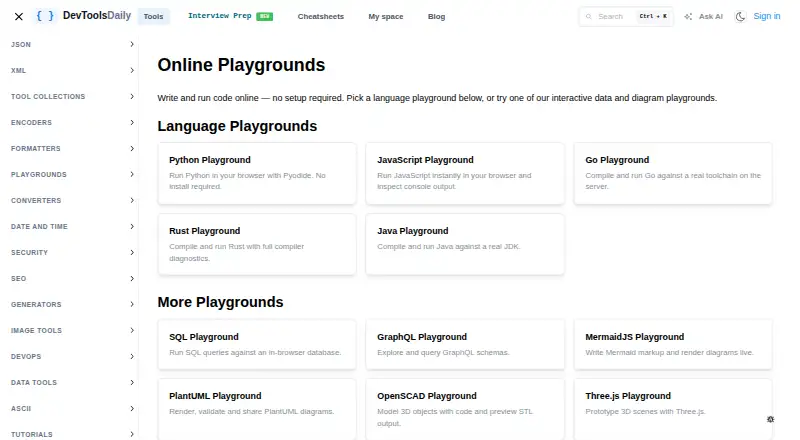Open the Blog nav link
800x440 pixels.
[x=436, y=16]
